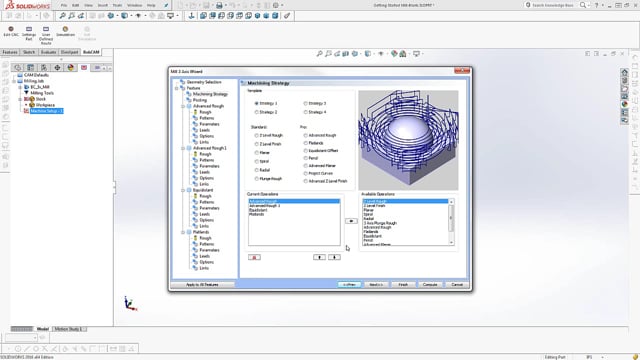Click the Available Operations scrollbar thumb
This screenshot has width=640, height=360.
tap(451, 218)
